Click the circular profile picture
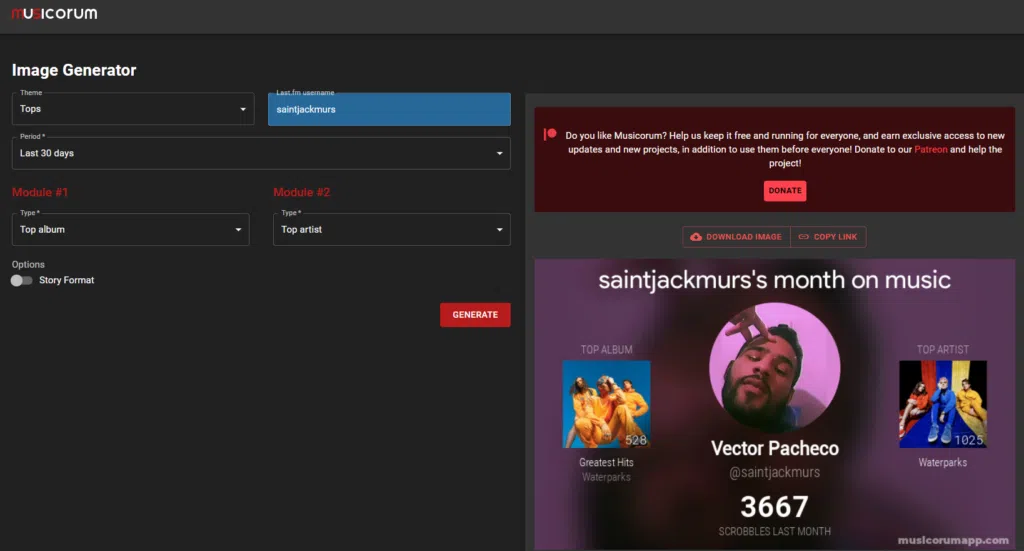Image resolution: width=1024 pixels, height=551 pixels. coord(775,368)
